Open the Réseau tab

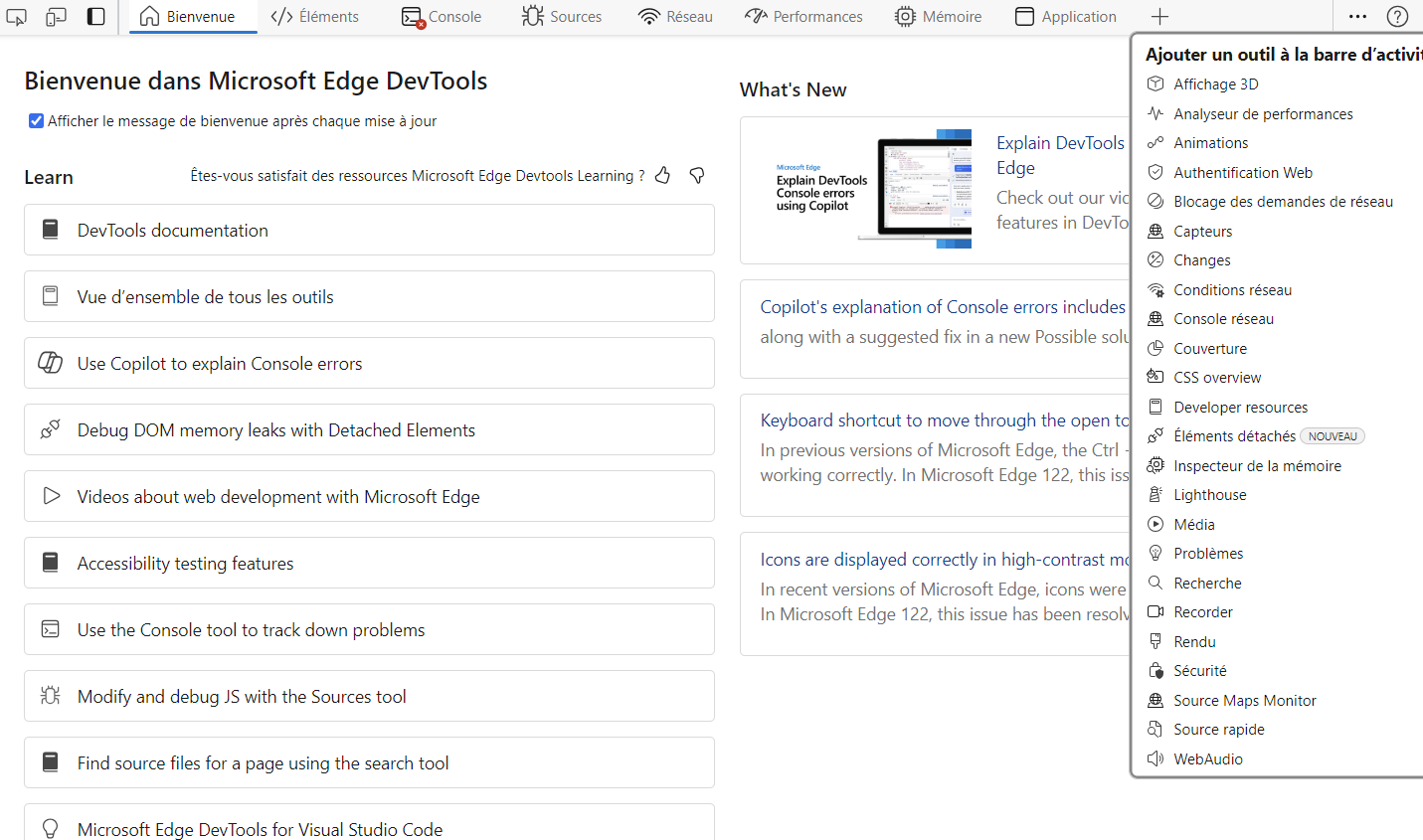pos(676,17)
